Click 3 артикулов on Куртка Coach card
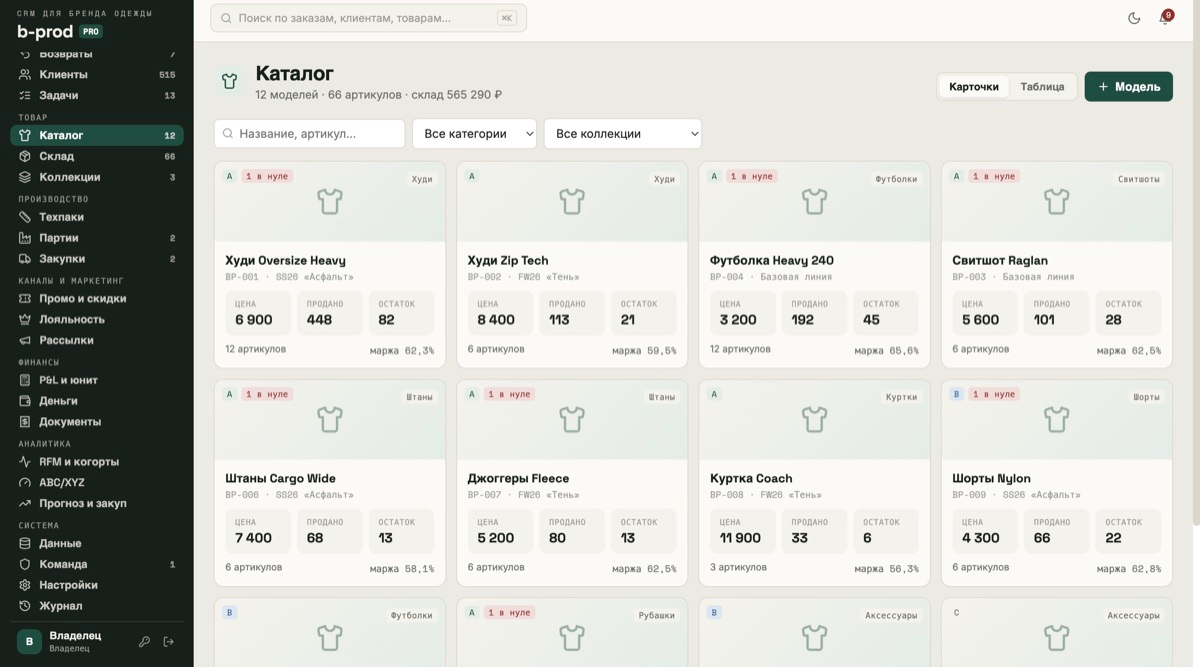Viewport: 1200px width, 667px height. pos(738,567)
